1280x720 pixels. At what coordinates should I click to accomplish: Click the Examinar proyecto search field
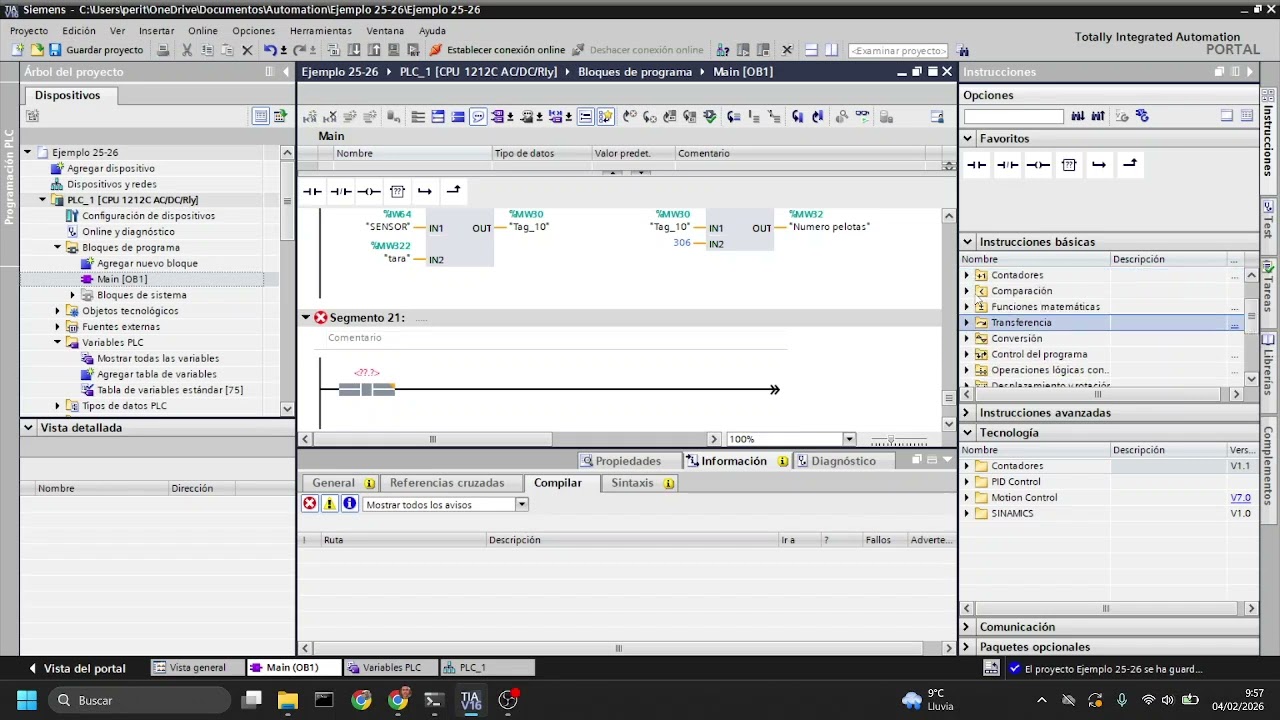pos(898,50)
